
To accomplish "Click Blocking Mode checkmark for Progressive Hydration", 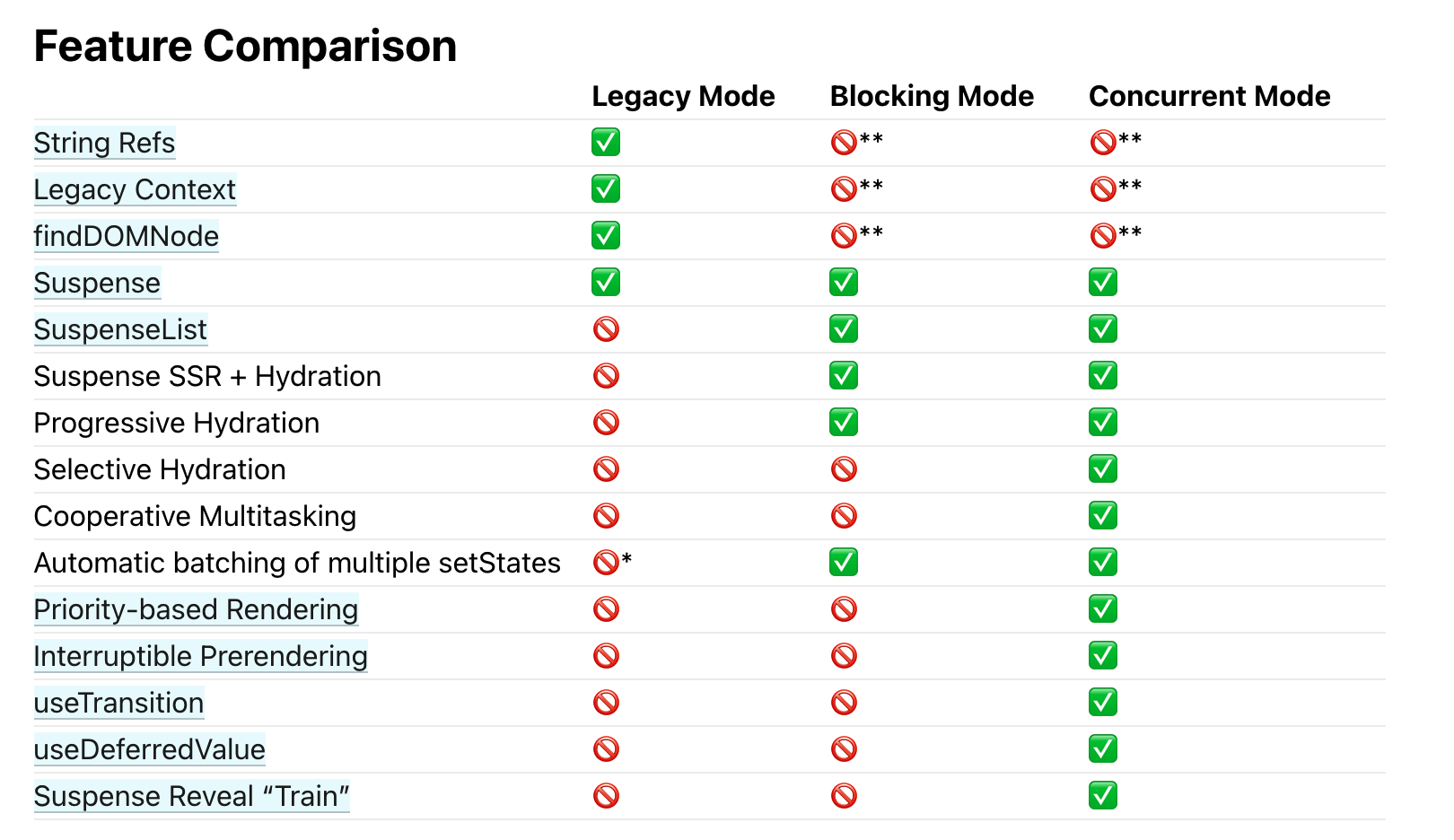I will click(844, 423).
